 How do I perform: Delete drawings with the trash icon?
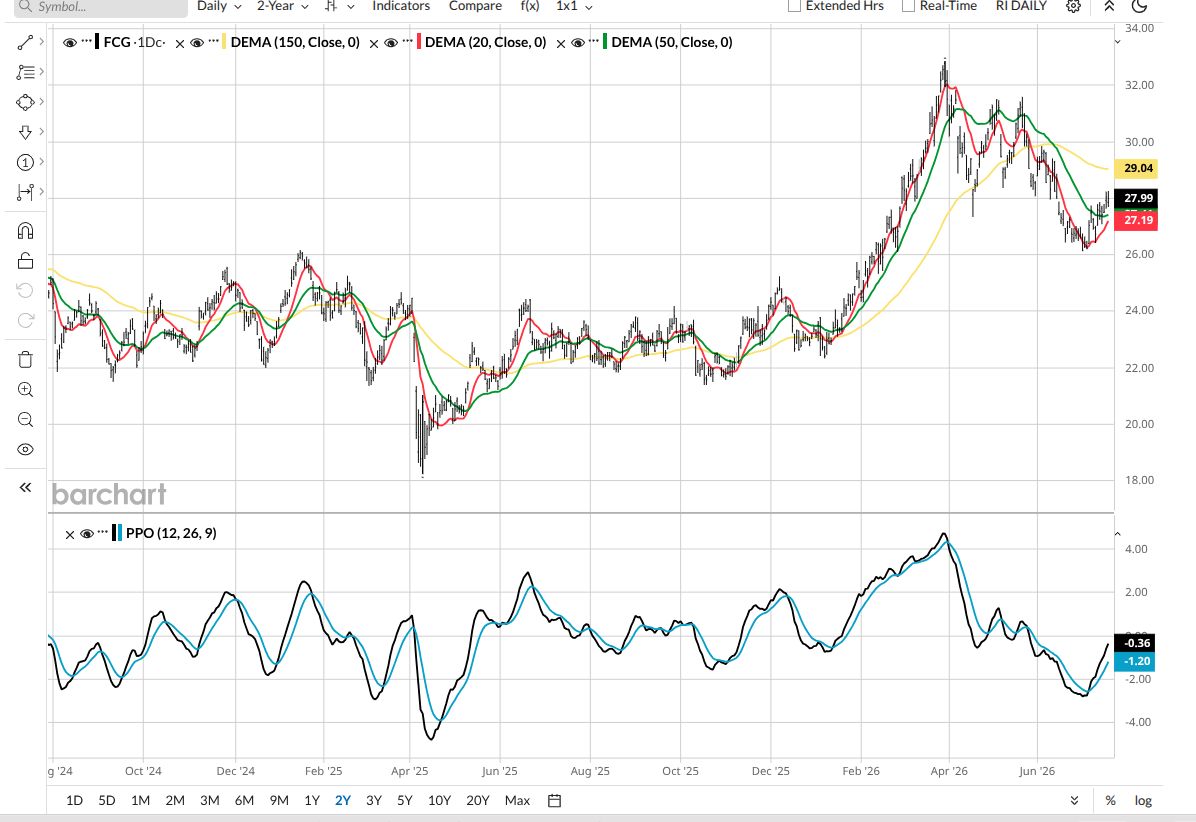(x=25, y=359)
